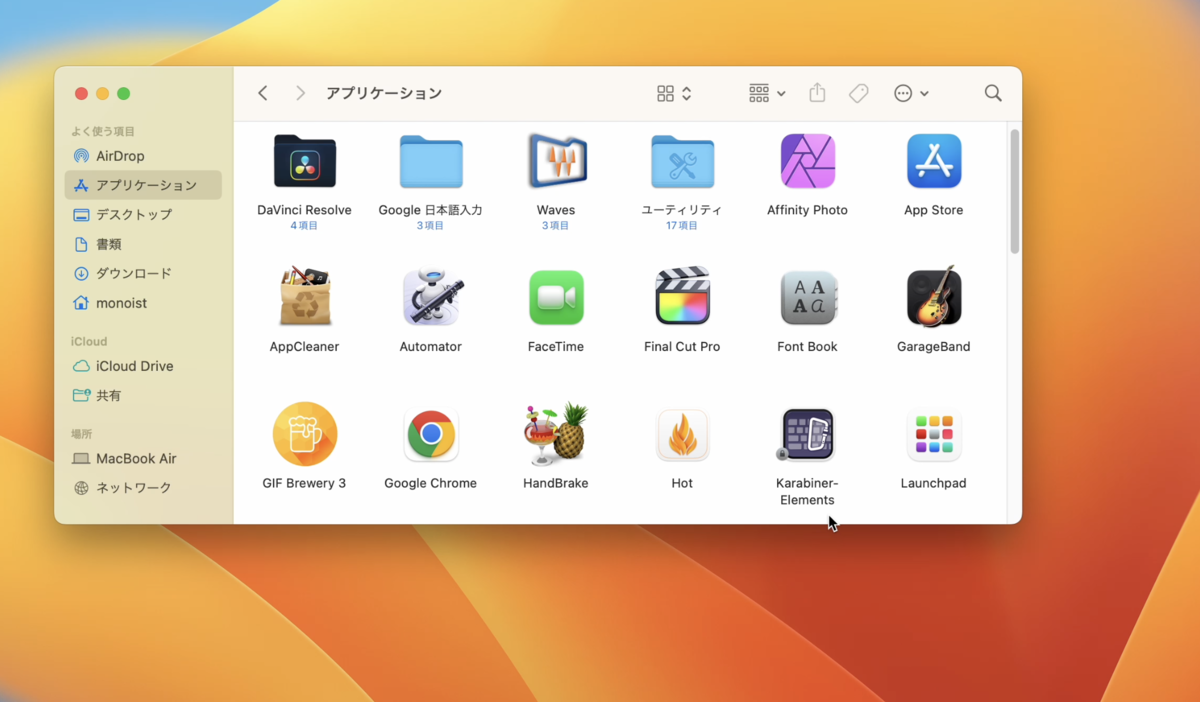This screenshot has width=1200, height=702.
Task: Click the 17項目 count label
Action: [682, 226]
